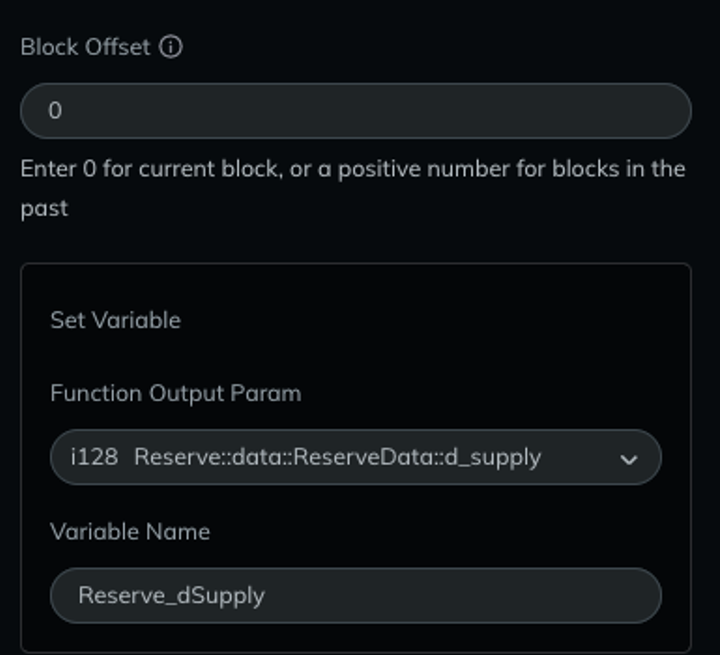Click the Function Output Param label
This screenshot has width=720, height=655.
click(x=176, y=394)
